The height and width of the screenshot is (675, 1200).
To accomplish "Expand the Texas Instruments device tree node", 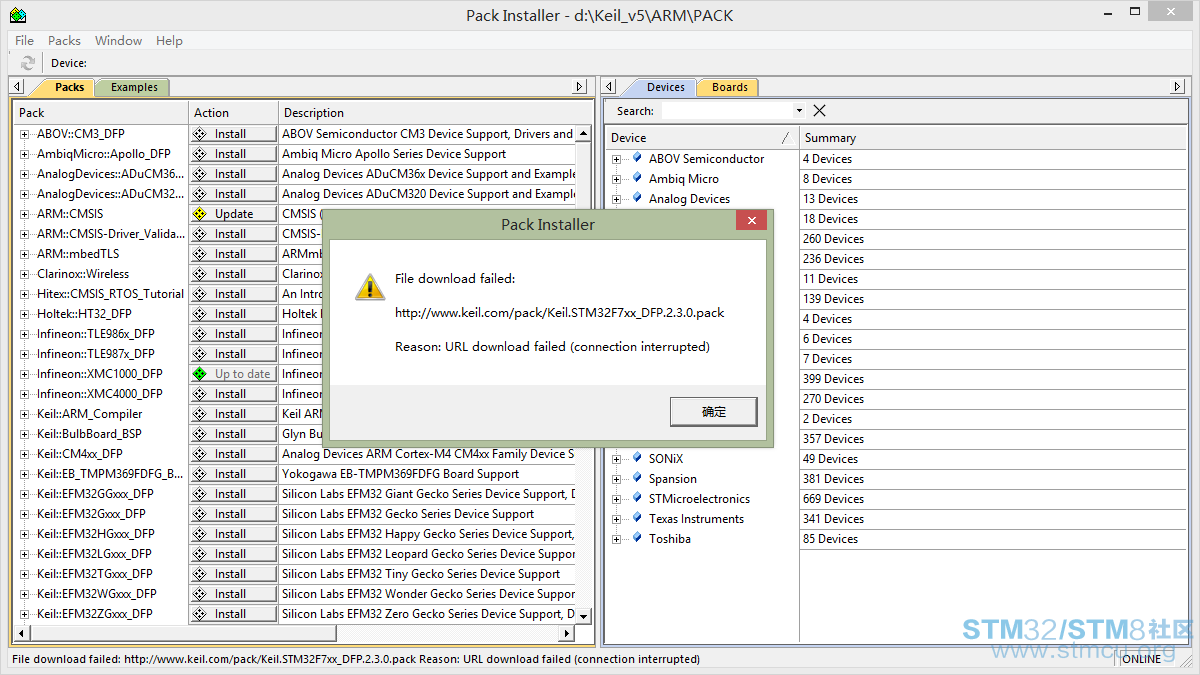I will [x=617, y=519].
